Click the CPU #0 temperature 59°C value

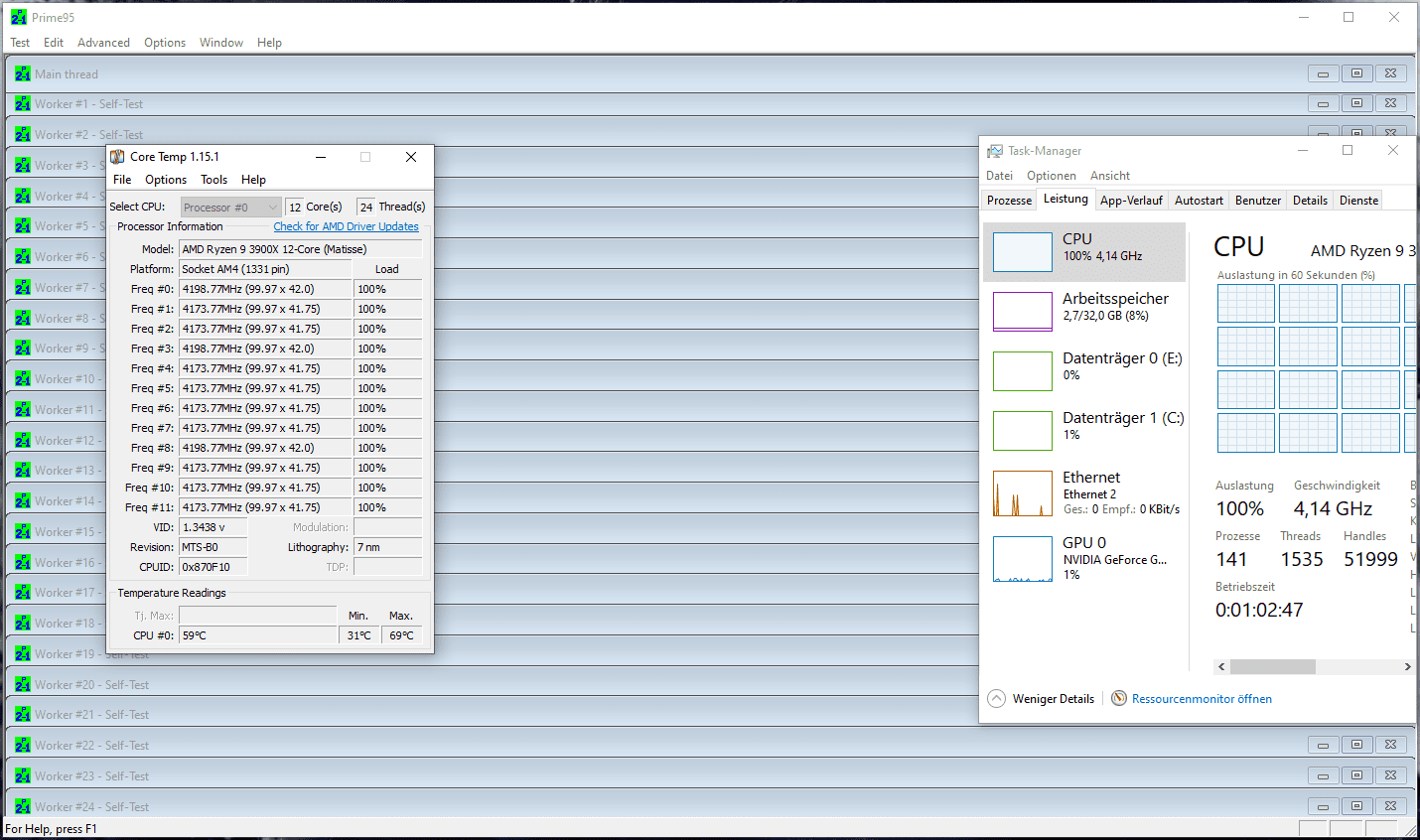click(x=257, y=635)
